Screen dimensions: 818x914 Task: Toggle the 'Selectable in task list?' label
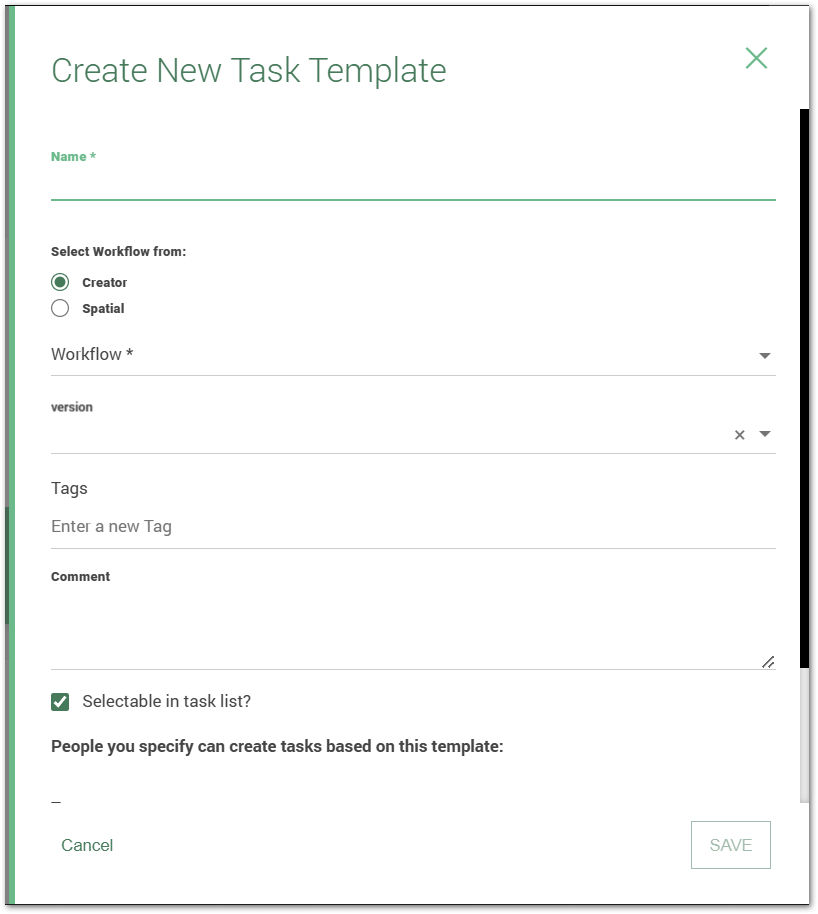pyautogui.click(x=164, y=701)
